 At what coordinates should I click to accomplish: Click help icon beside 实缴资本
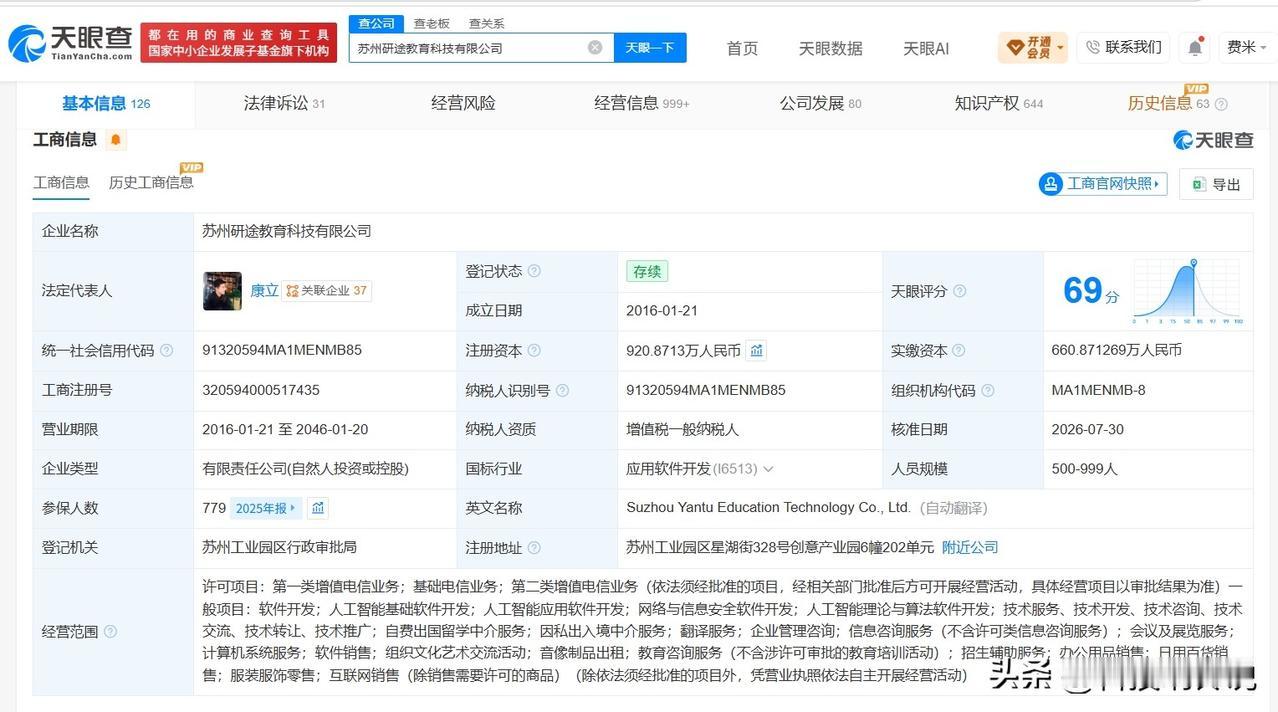(959, 350)
